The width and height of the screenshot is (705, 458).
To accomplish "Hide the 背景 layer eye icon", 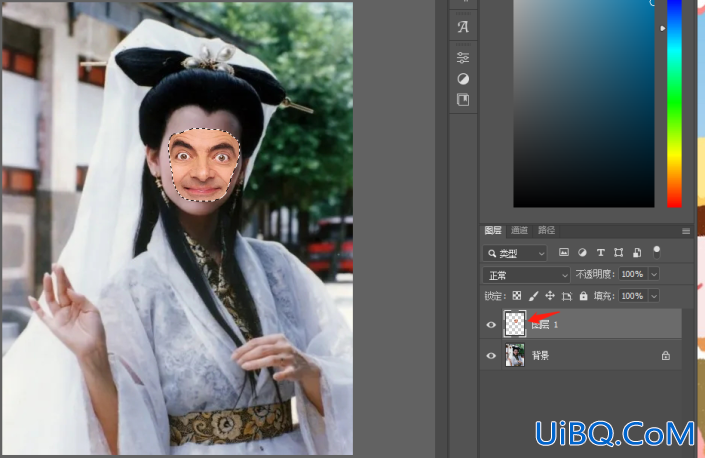I will tap(491, 356).
